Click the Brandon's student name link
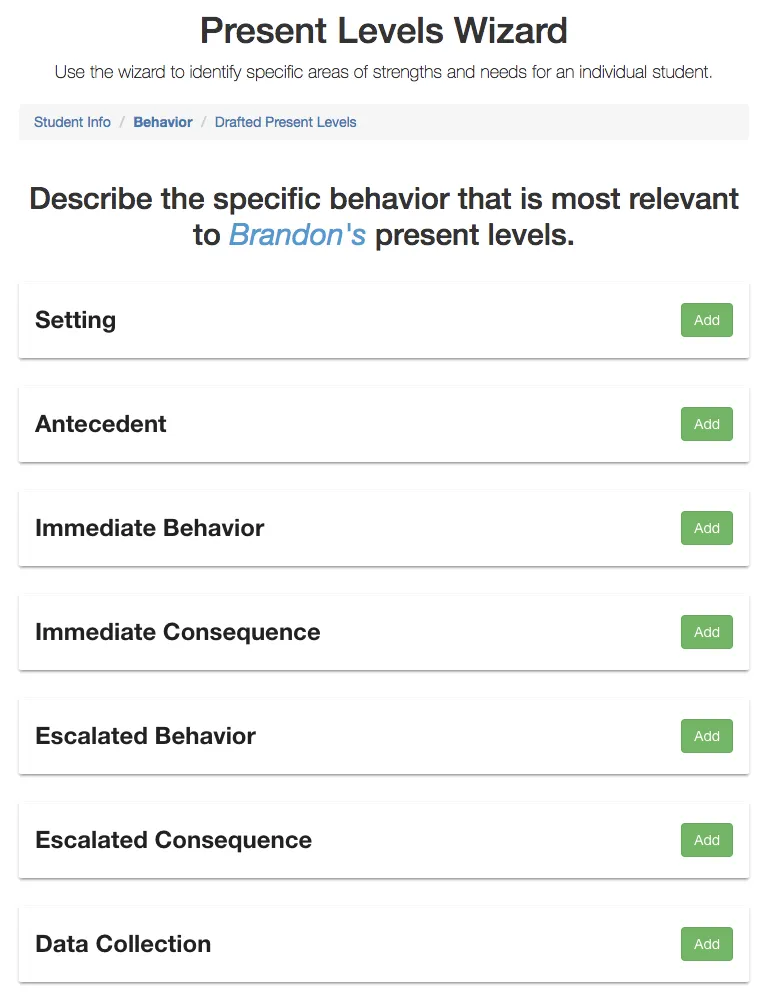This screenshot has width=770, height=1002. 297,235
